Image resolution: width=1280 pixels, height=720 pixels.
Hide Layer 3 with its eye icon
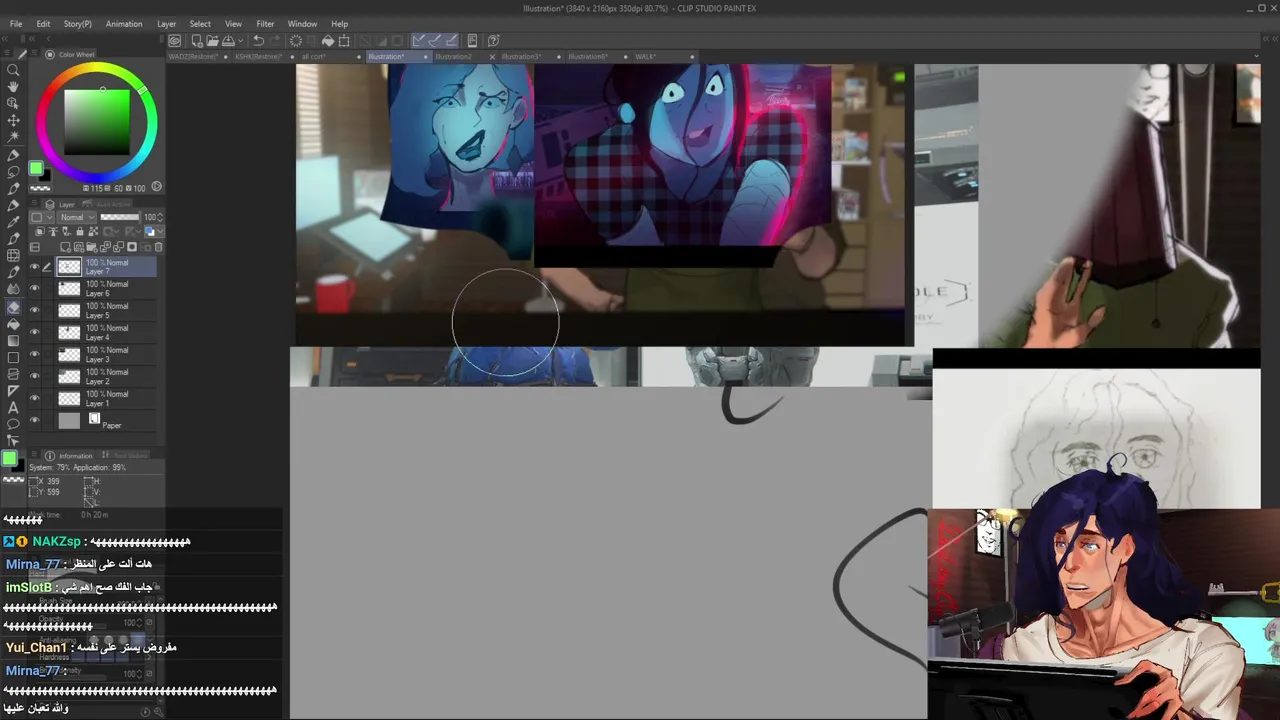(x=34, y=355)
